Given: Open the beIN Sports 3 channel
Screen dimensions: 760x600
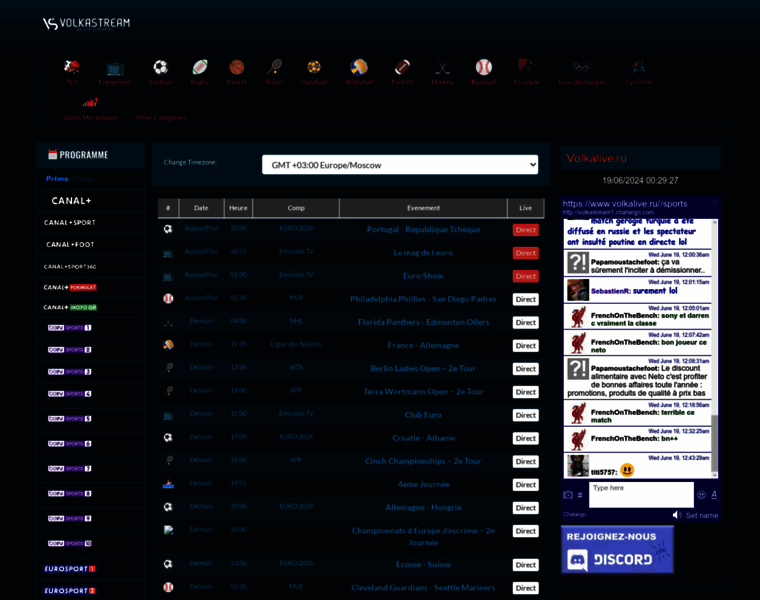Looking at the screenshot, I should pos(69,372).
